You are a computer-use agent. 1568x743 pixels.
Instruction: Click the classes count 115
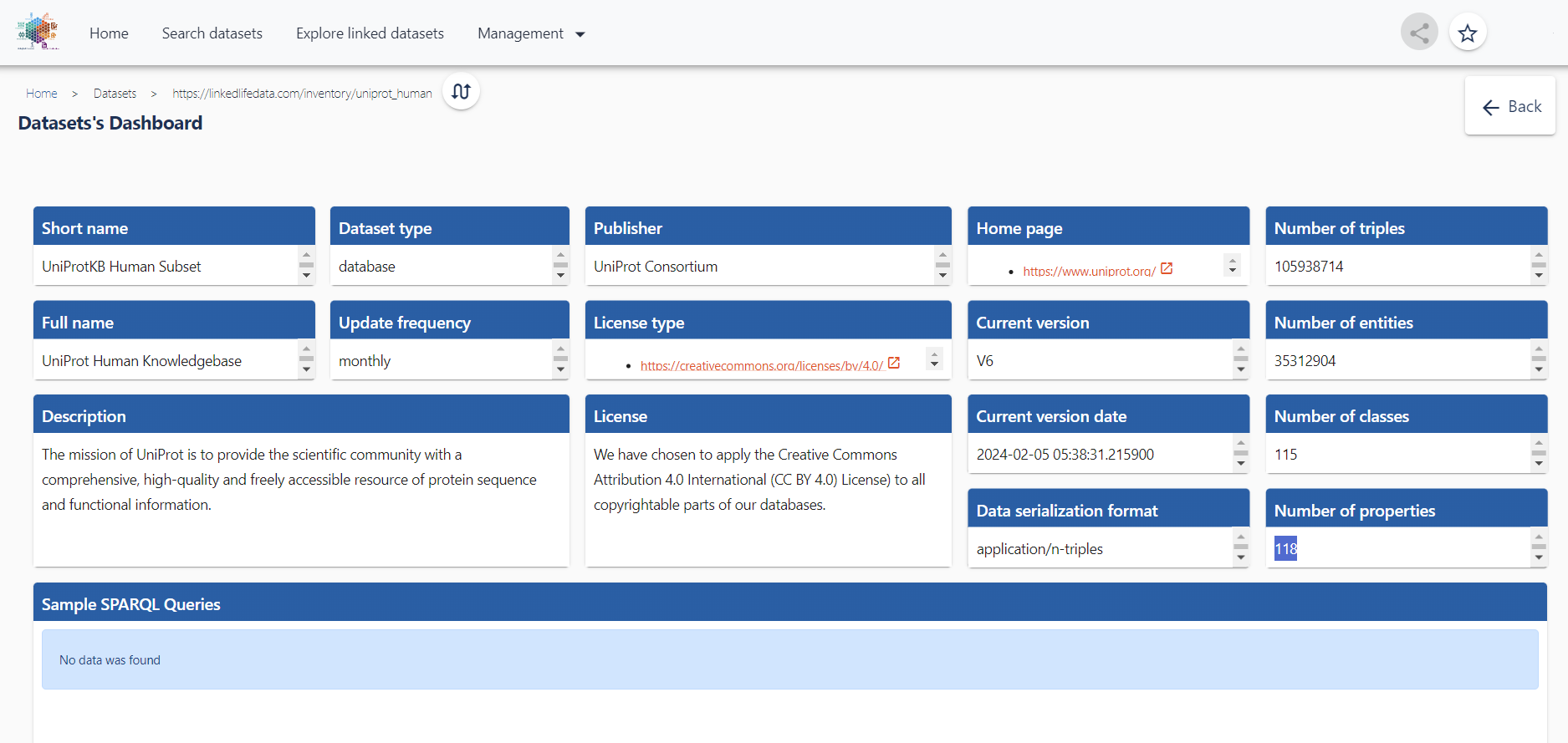(x=1286, y=455)
